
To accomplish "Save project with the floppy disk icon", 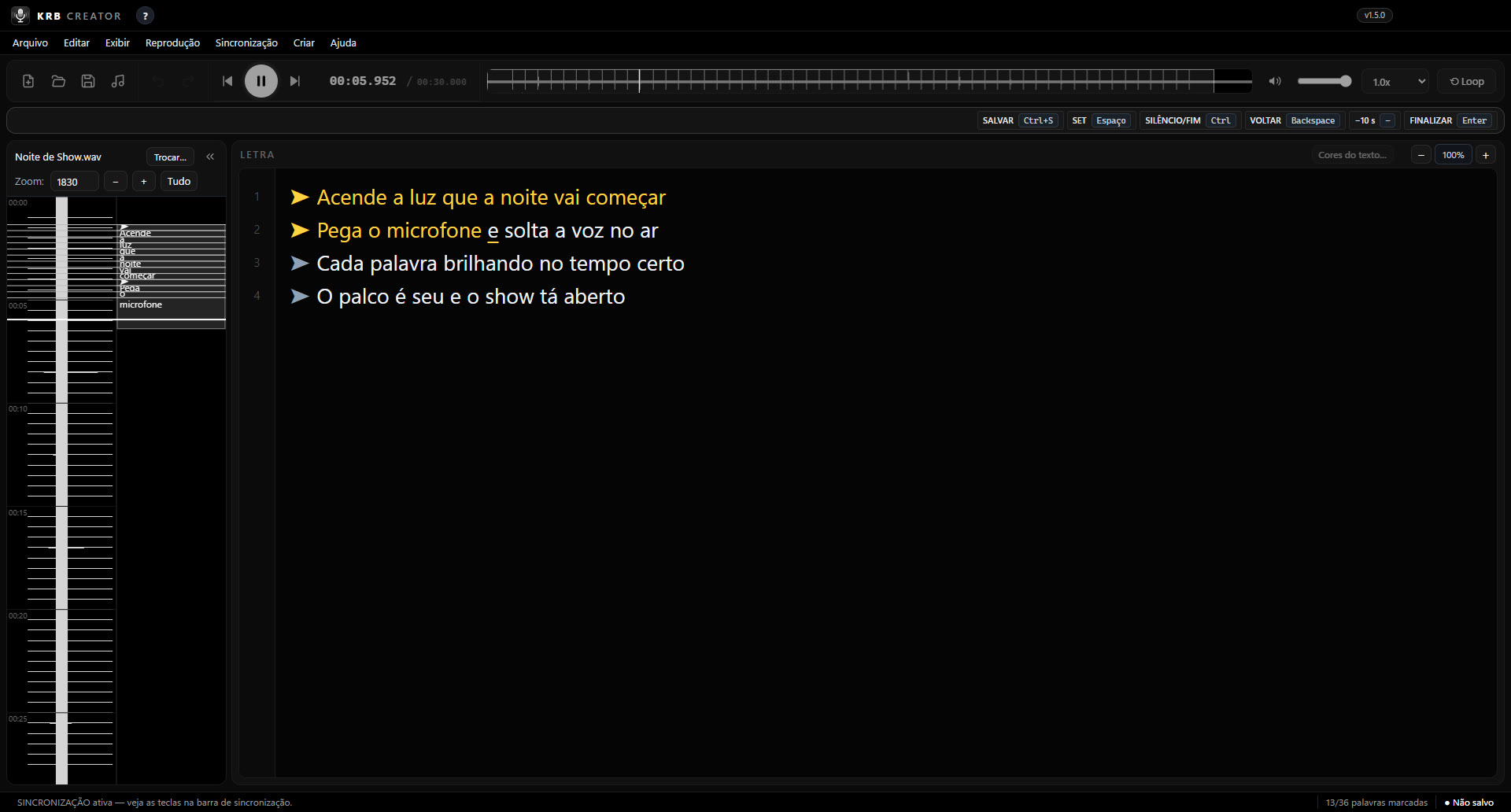I will [x=88, y=81].
